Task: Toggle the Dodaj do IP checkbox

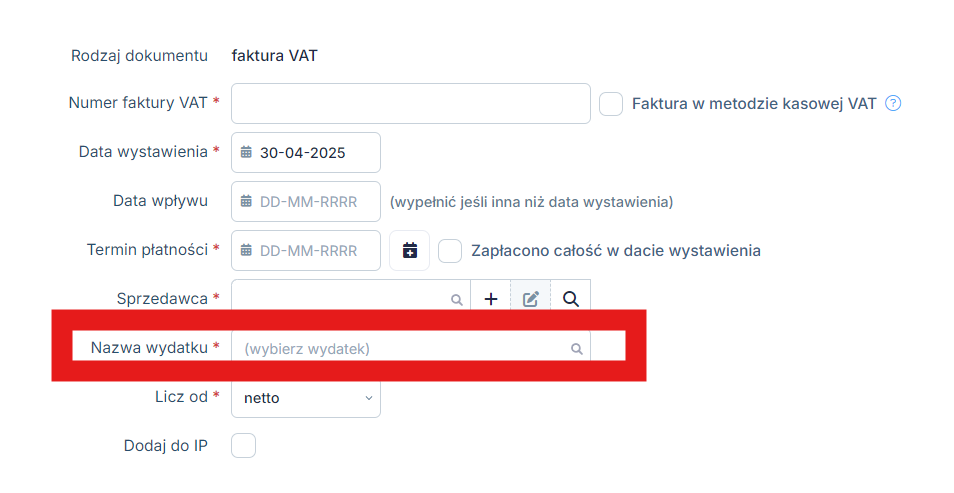Action: (x=243, y=446)
